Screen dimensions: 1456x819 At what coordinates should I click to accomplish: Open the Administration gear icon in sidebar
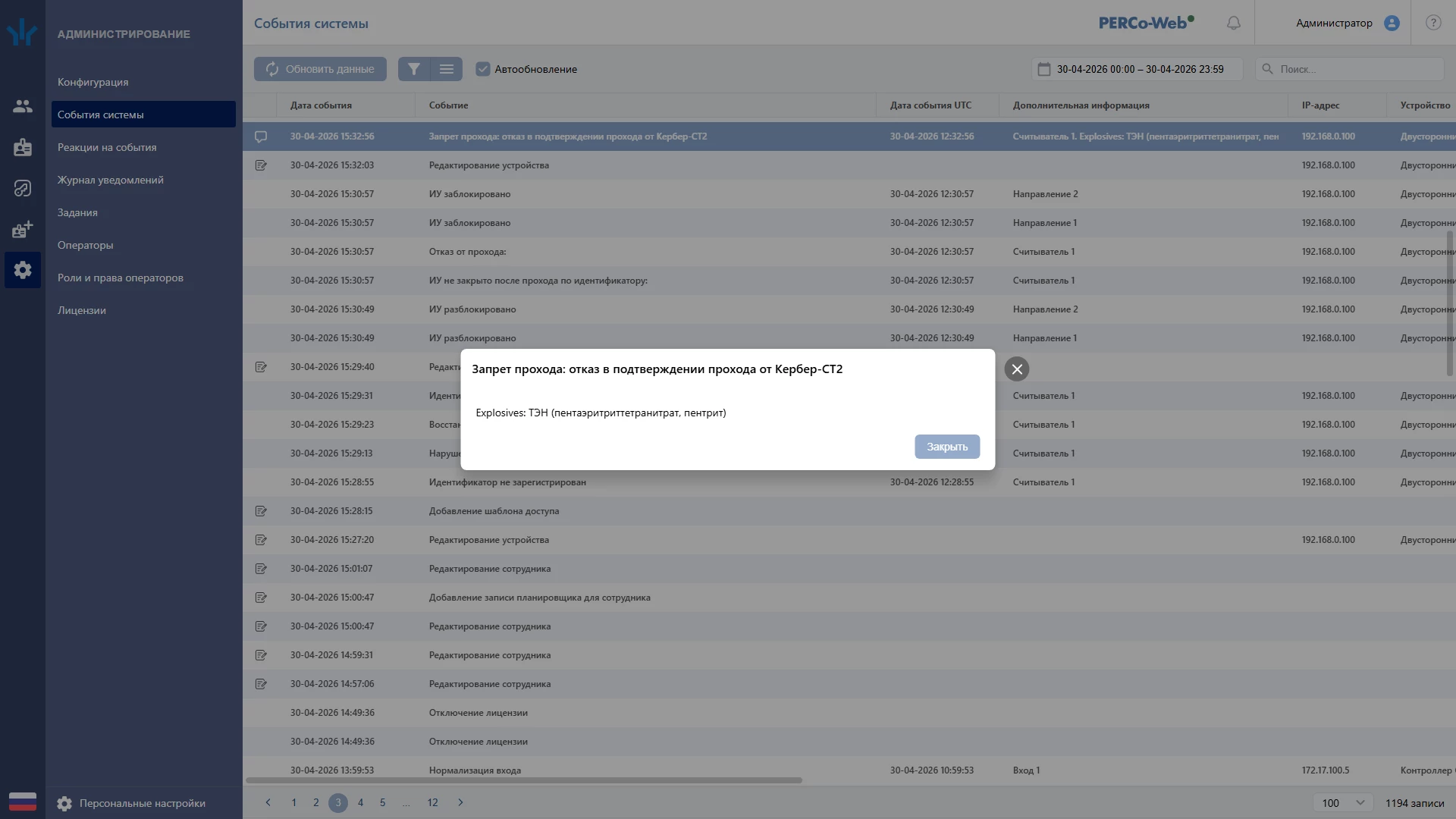click(x=23, y=270)
